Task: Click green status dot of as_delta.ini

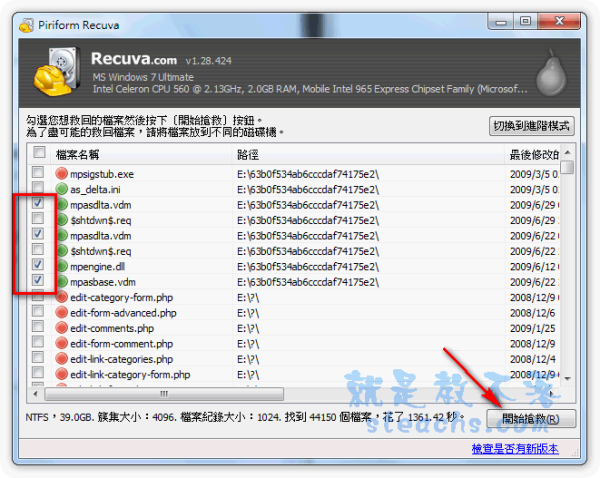Action: [x=61, y=189]
